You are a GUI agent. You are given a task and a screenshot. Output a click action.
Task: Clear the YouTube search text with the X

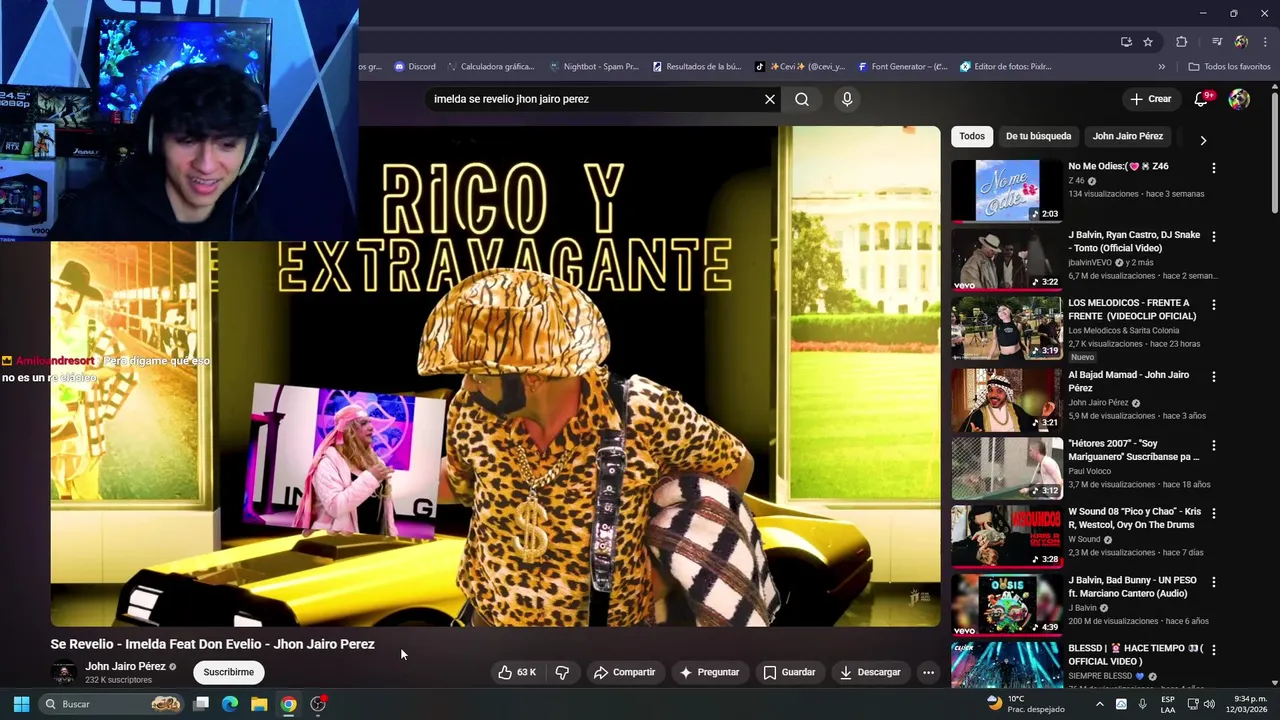coord(770,99)
